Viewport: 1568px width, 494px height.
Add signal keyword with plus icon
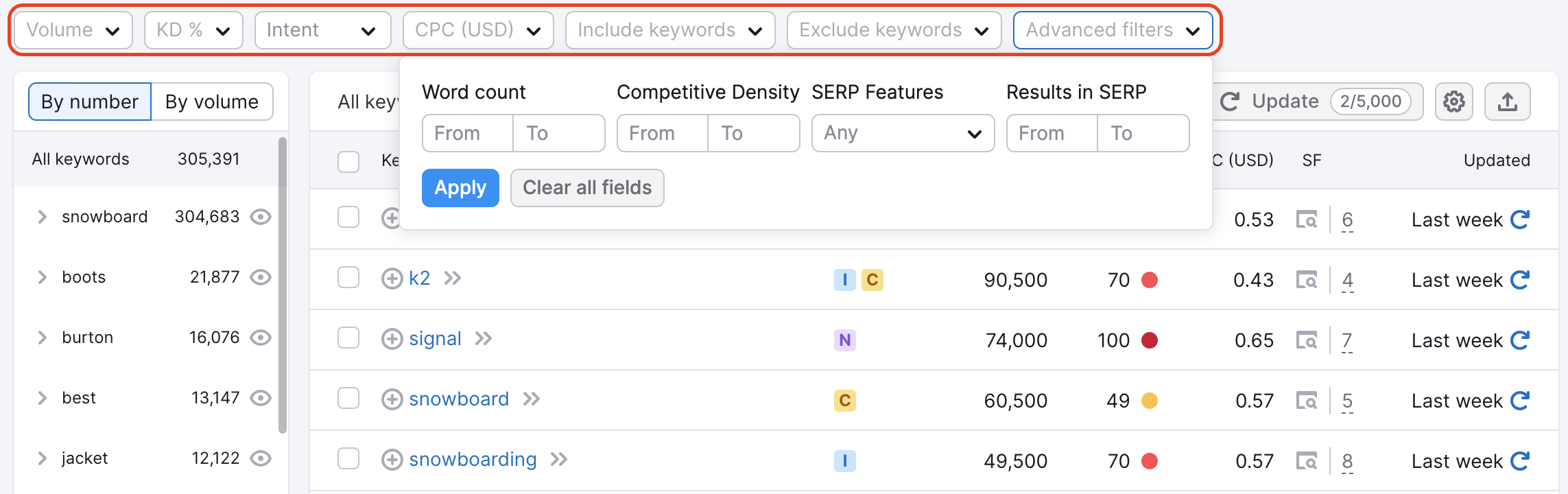pyautogui.click(x=392, y=340)
